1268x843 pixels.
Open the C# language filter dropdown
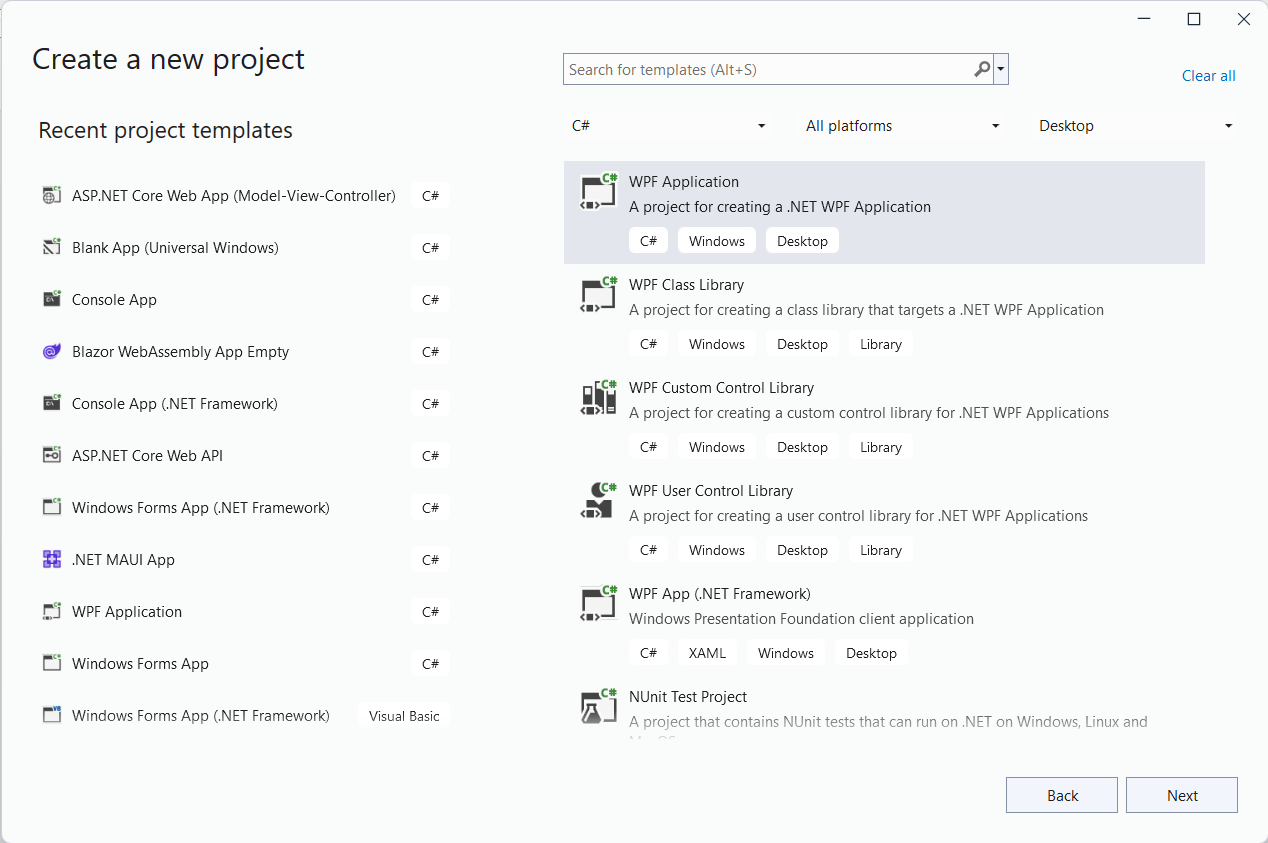tap(668, 126)
